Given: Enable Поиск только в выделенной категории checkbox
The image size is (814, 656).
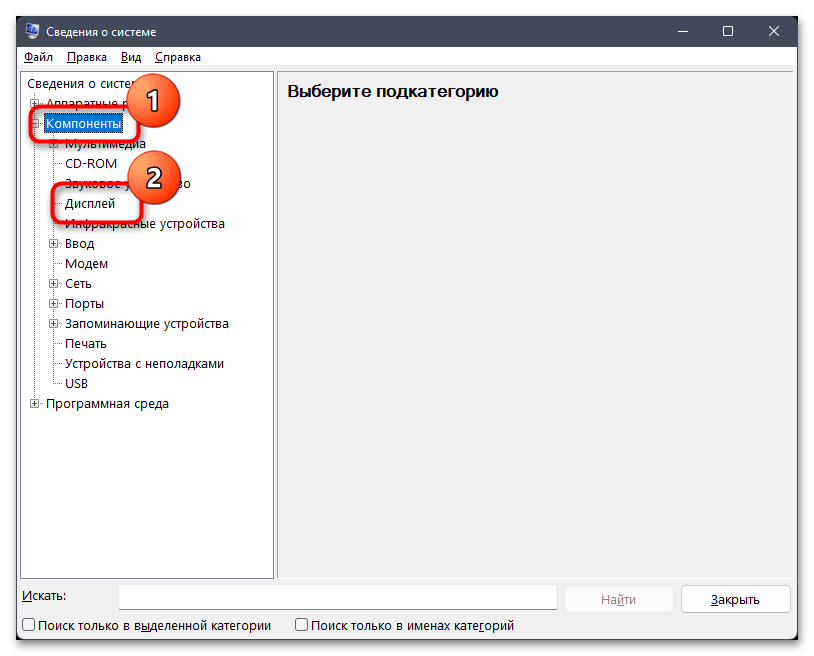Looking at the screenshot, I should coord(29,625).
